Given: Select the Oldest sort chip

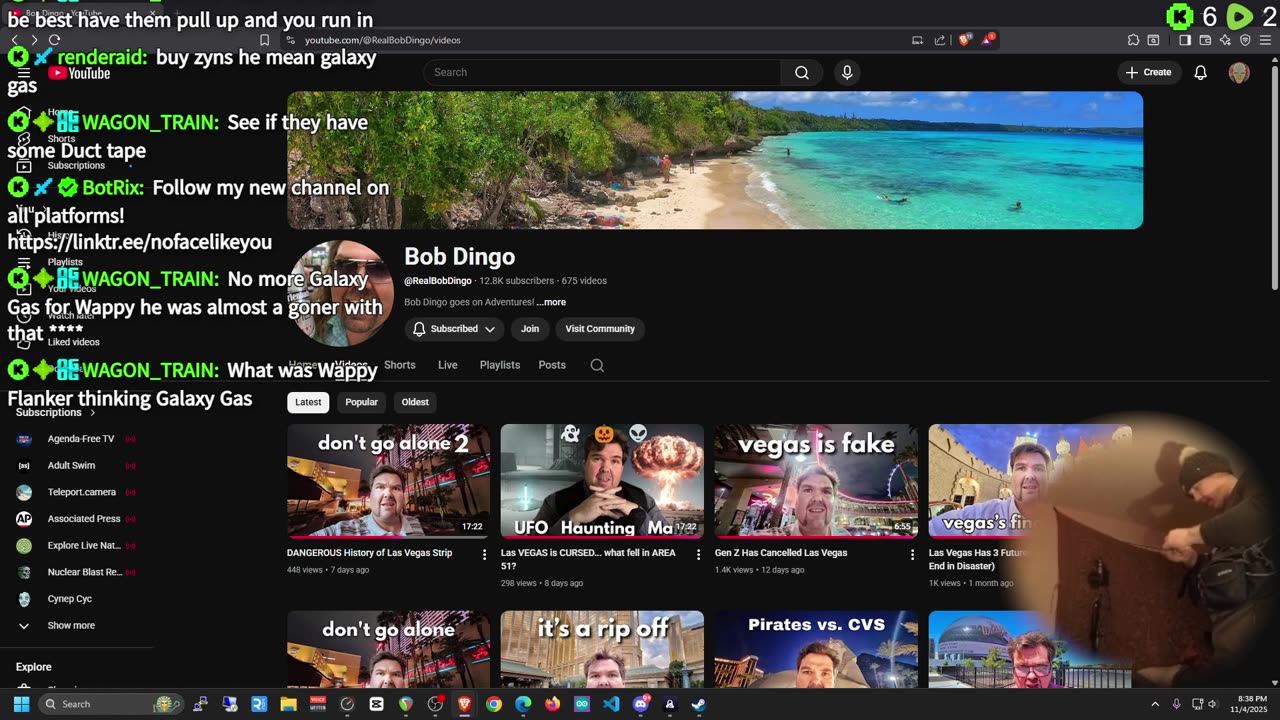Looking at the screenshot, I should [x=415, y=402].
